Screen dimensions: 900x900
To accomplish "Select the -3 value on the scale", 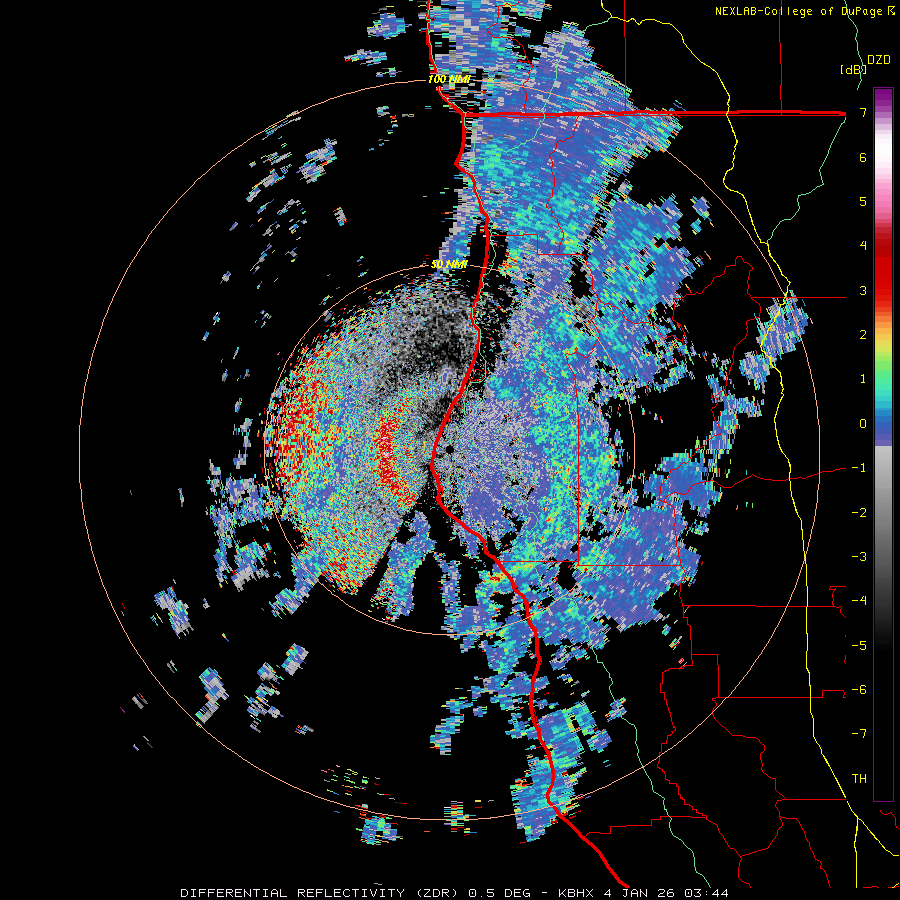I will [859, 557].
